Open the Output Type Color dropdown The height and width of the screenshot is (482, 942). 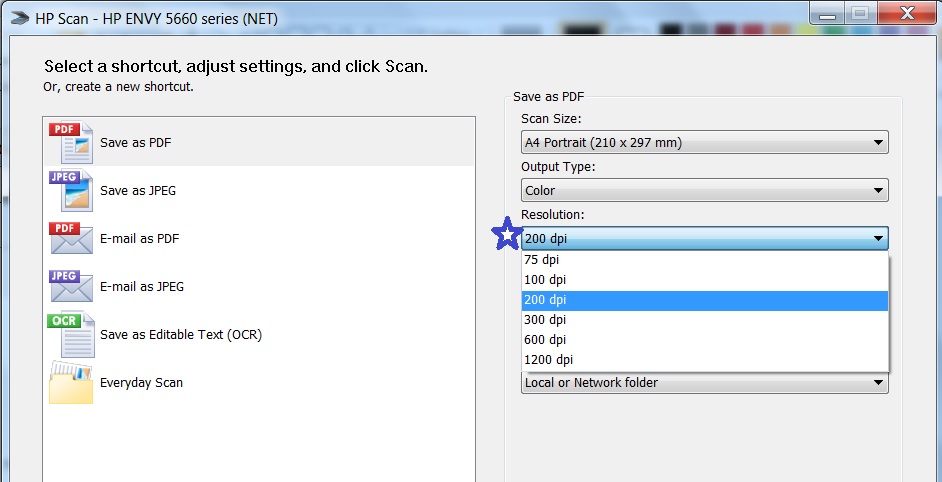pyautogui.click(x=704, y=191)
